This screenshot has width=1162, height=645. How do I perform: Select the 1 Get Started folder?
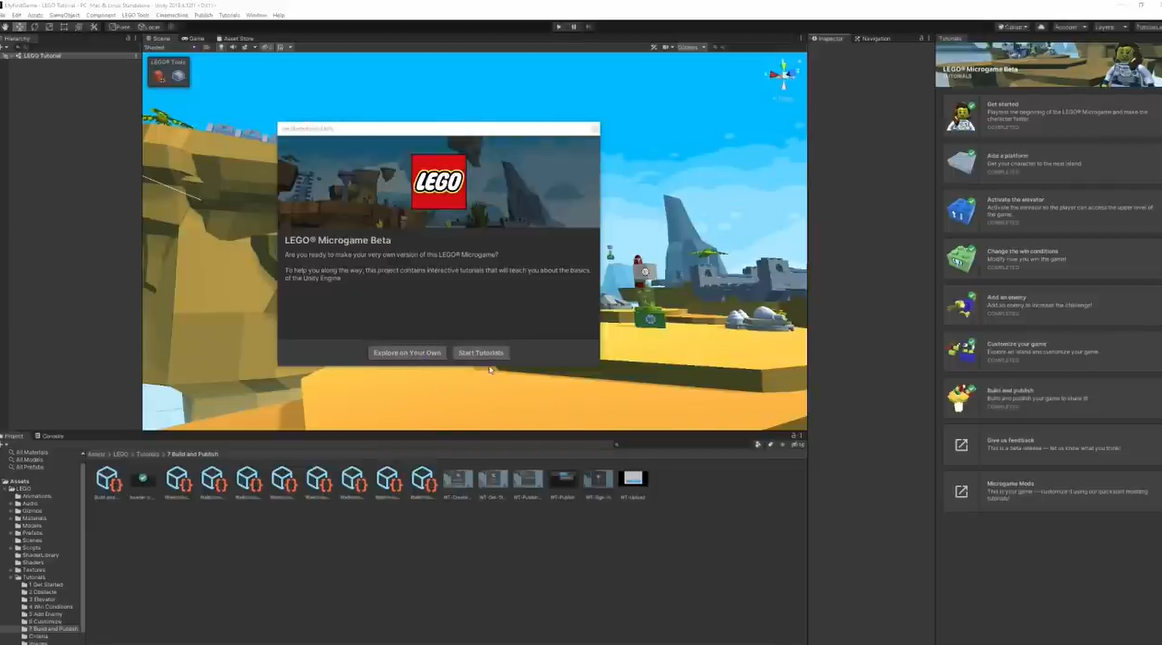[x=46, y=584]
